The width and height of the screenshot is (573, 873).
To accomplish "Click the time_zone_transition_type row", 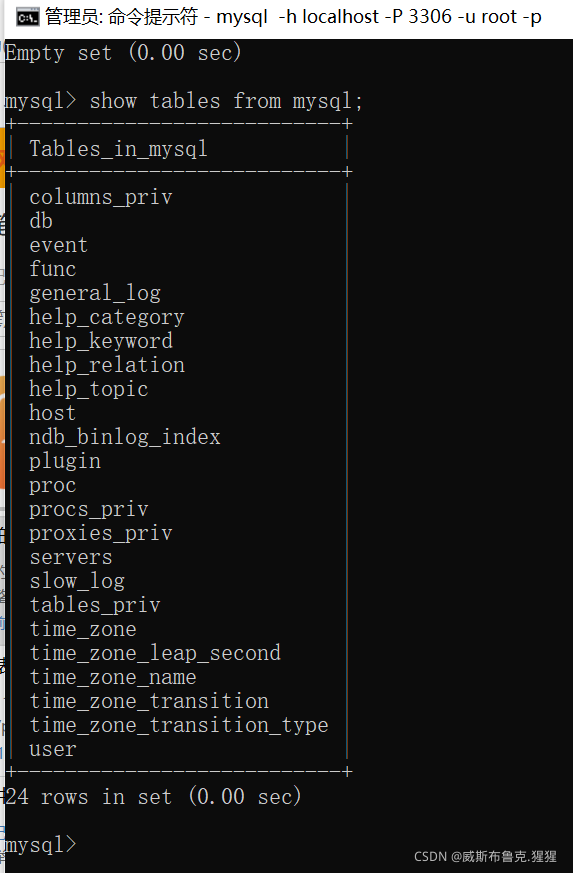I will [x=179, y=725].
